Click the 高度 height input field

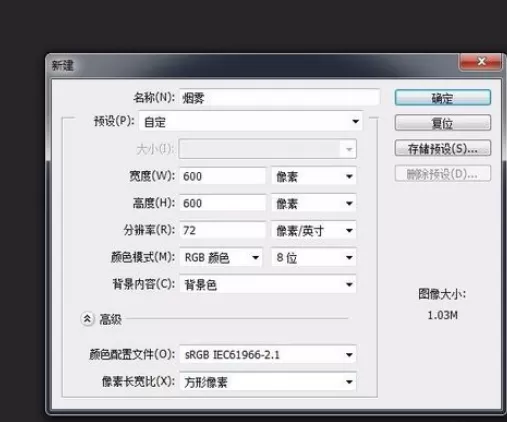click(222, 203)
